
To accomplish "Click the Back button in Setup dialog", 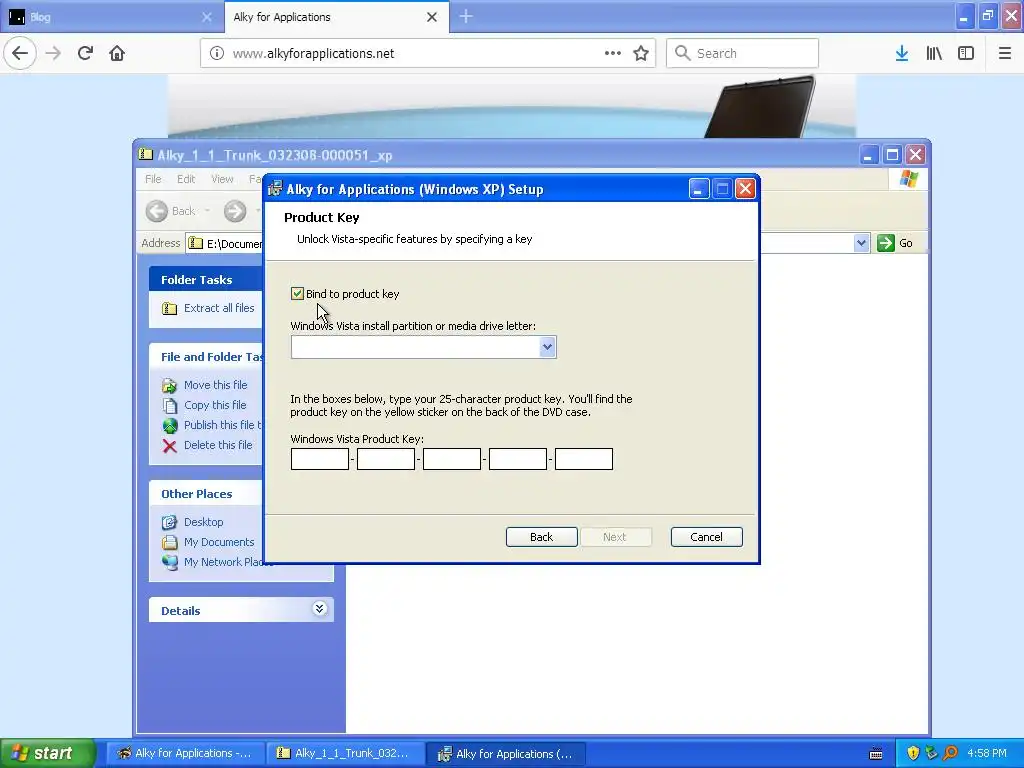I will point(541,537).
